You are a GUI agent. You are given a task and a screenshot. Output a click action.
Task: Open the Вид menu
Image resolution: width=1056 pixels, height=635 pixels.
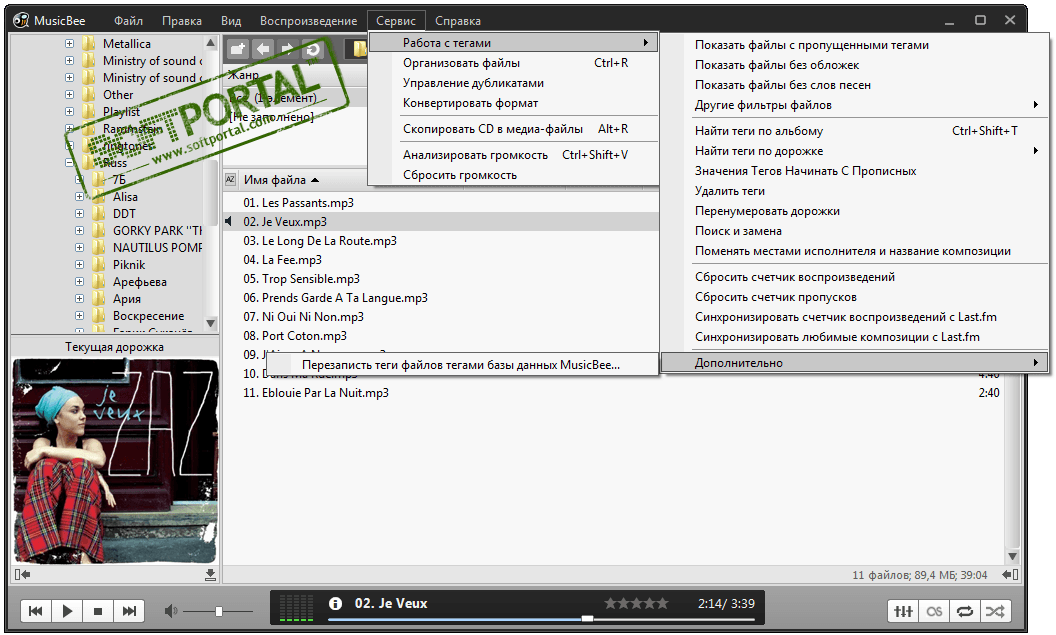coord(231,21)
